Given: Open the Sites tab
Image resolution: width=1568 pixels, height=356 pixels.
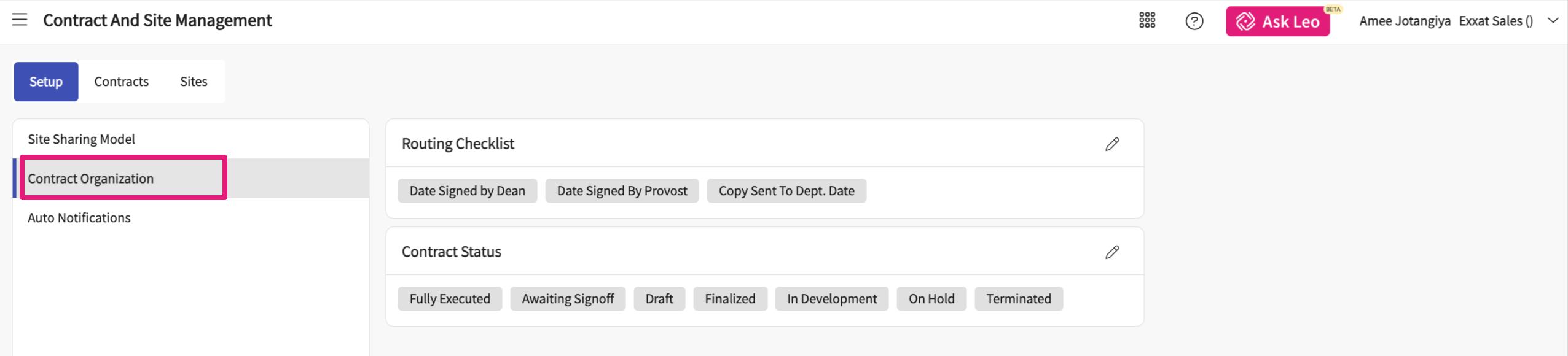Looking at the screenshot, I should point(194,82).
